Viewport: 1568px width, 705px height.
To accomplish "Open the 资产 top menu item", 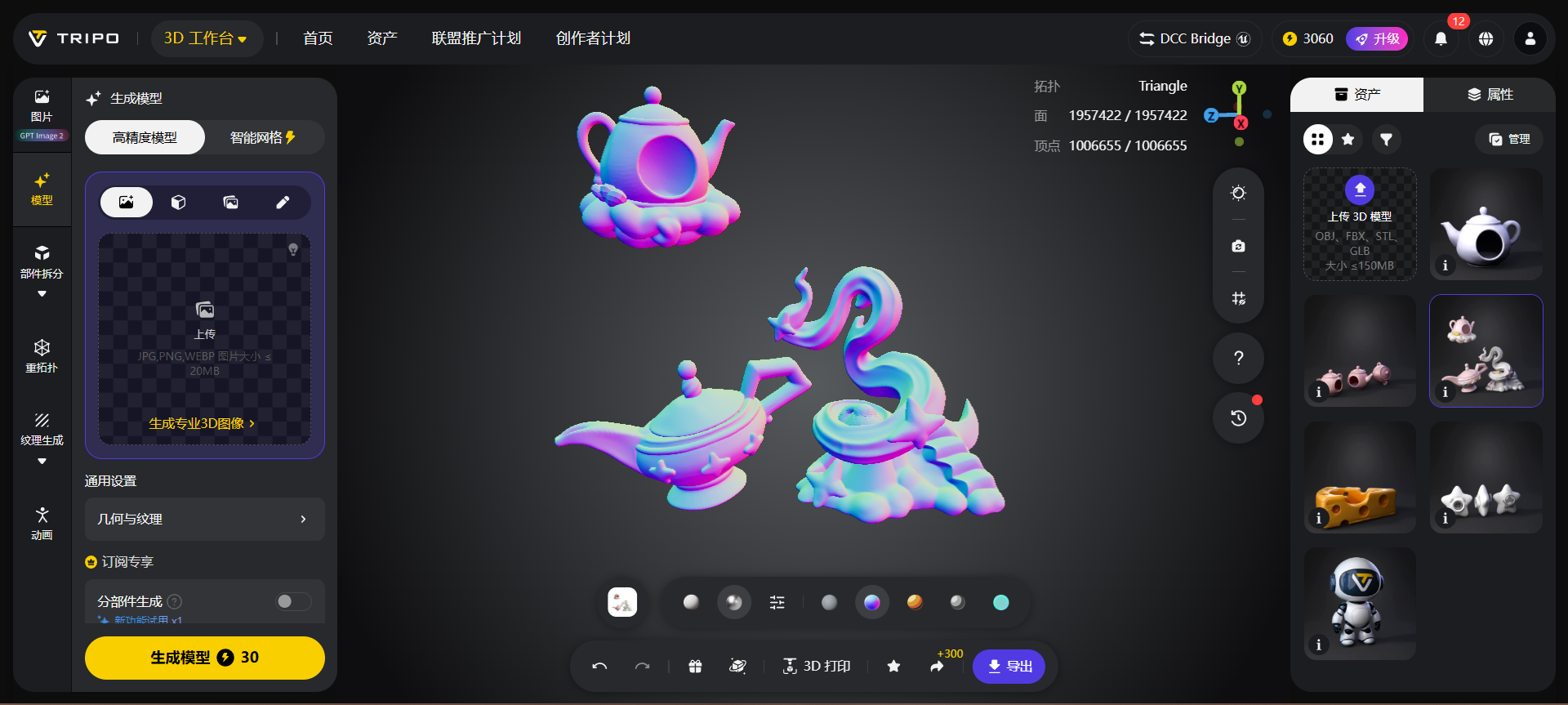I will (x=382, y=38).
